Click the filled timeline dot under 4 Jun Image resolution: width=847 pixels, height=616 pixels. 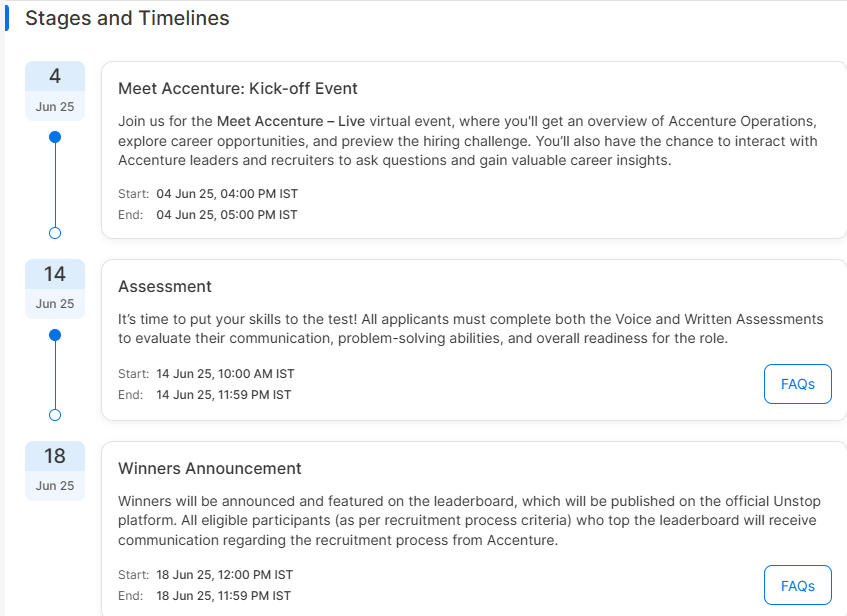(x=55, y=137)
